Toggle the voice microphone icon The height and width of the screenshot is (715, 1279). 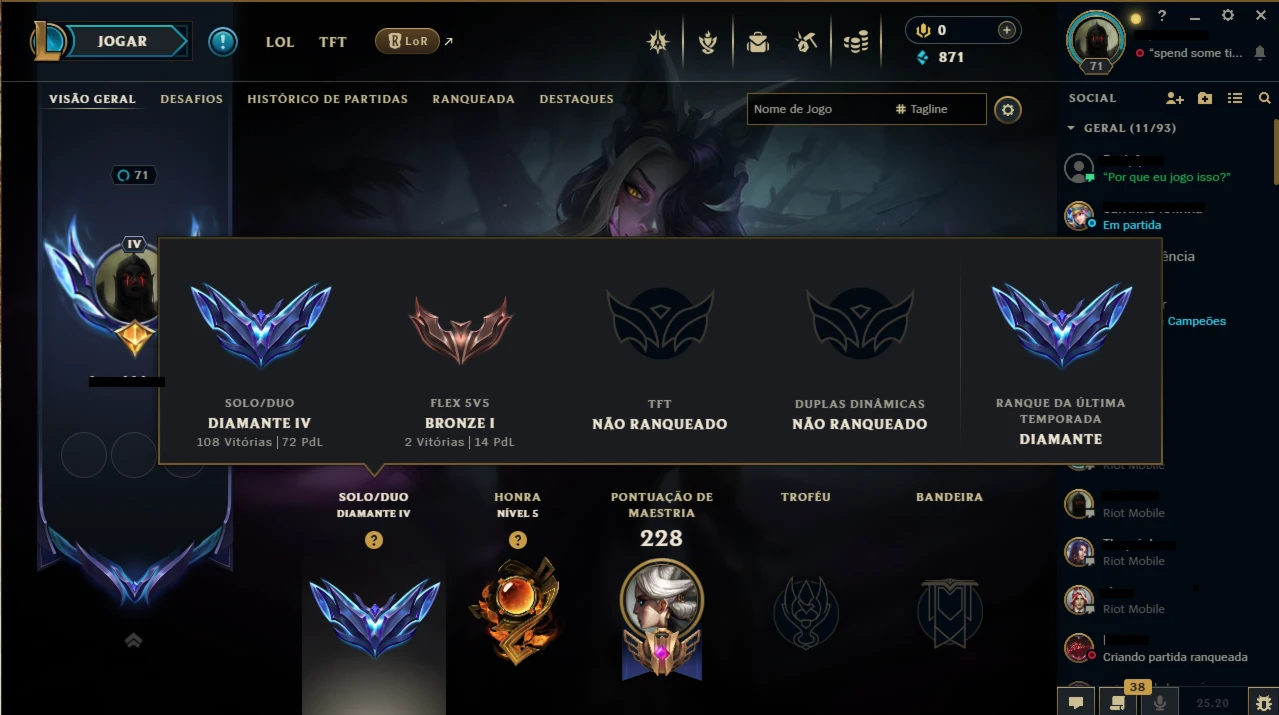[1160, 702]
